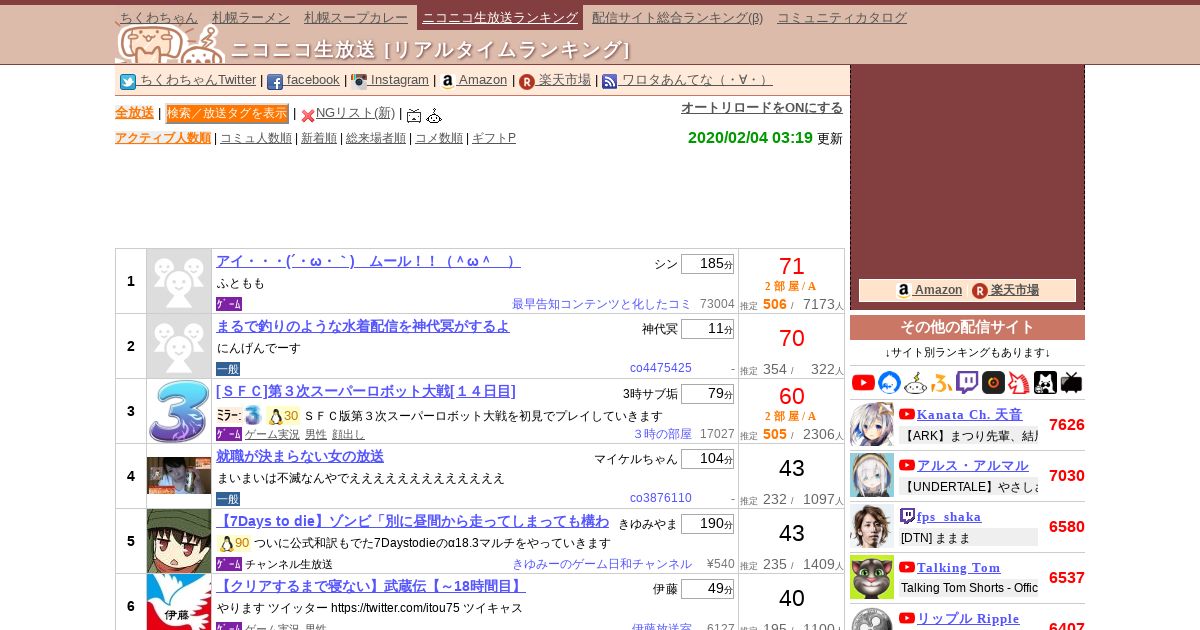This screenshot has width=1200, height=630.
Task: Turn on auto reload via オートリロードをONにする
Action: [x=762, y=107]
